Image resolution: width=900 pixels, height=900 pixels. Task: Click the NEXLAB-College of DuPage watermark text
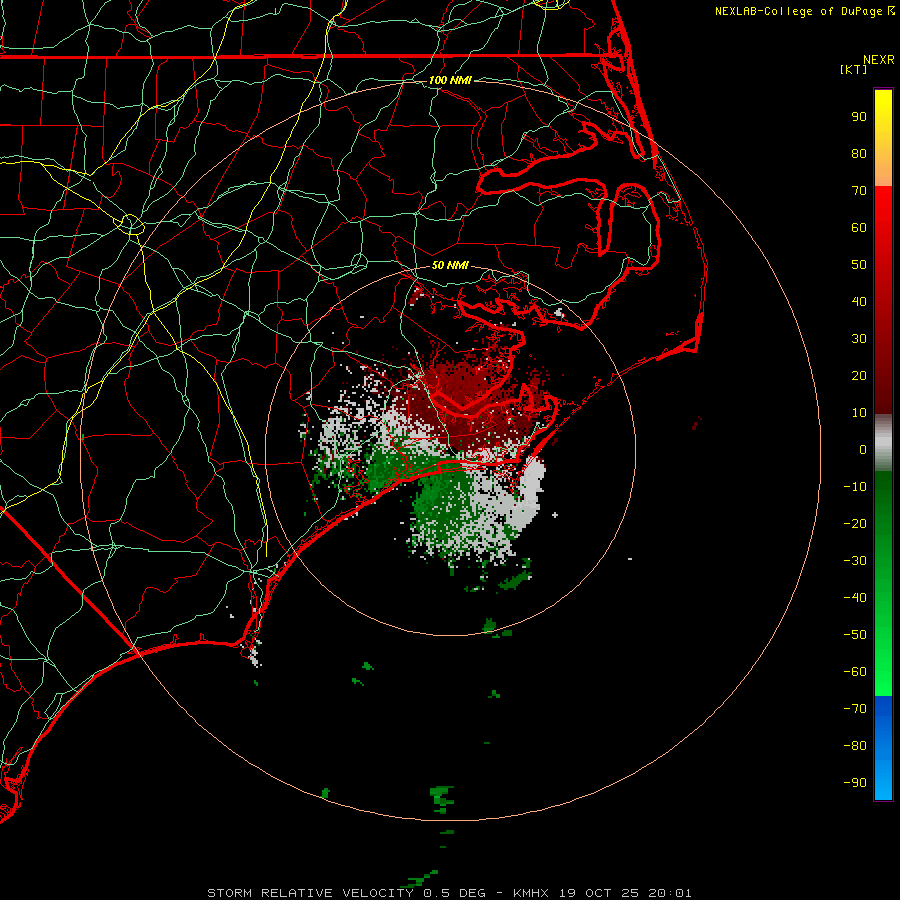point(804,11)
